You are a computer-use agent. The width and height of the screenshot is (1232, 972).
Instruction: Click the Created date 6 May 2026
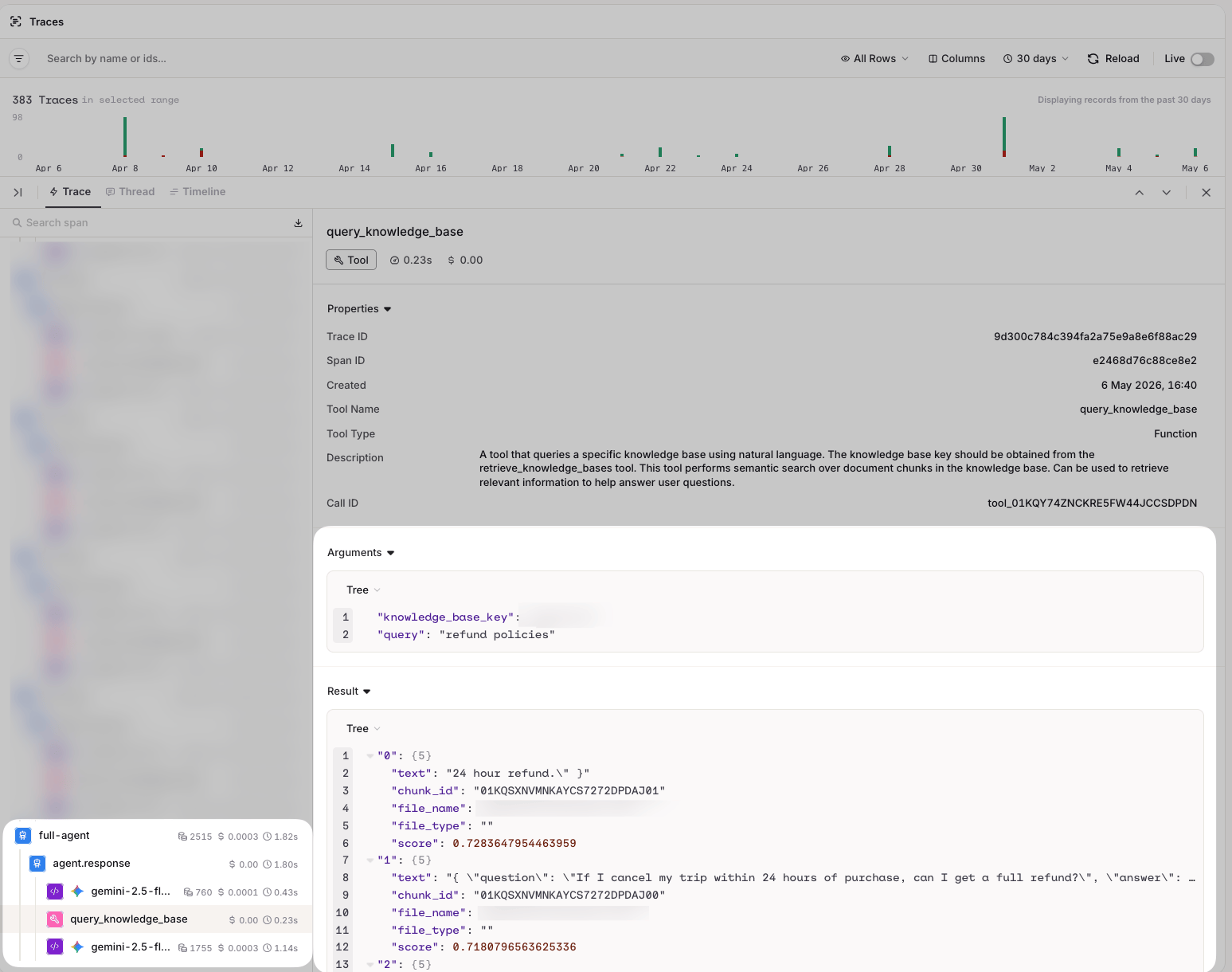[1148, 386]
